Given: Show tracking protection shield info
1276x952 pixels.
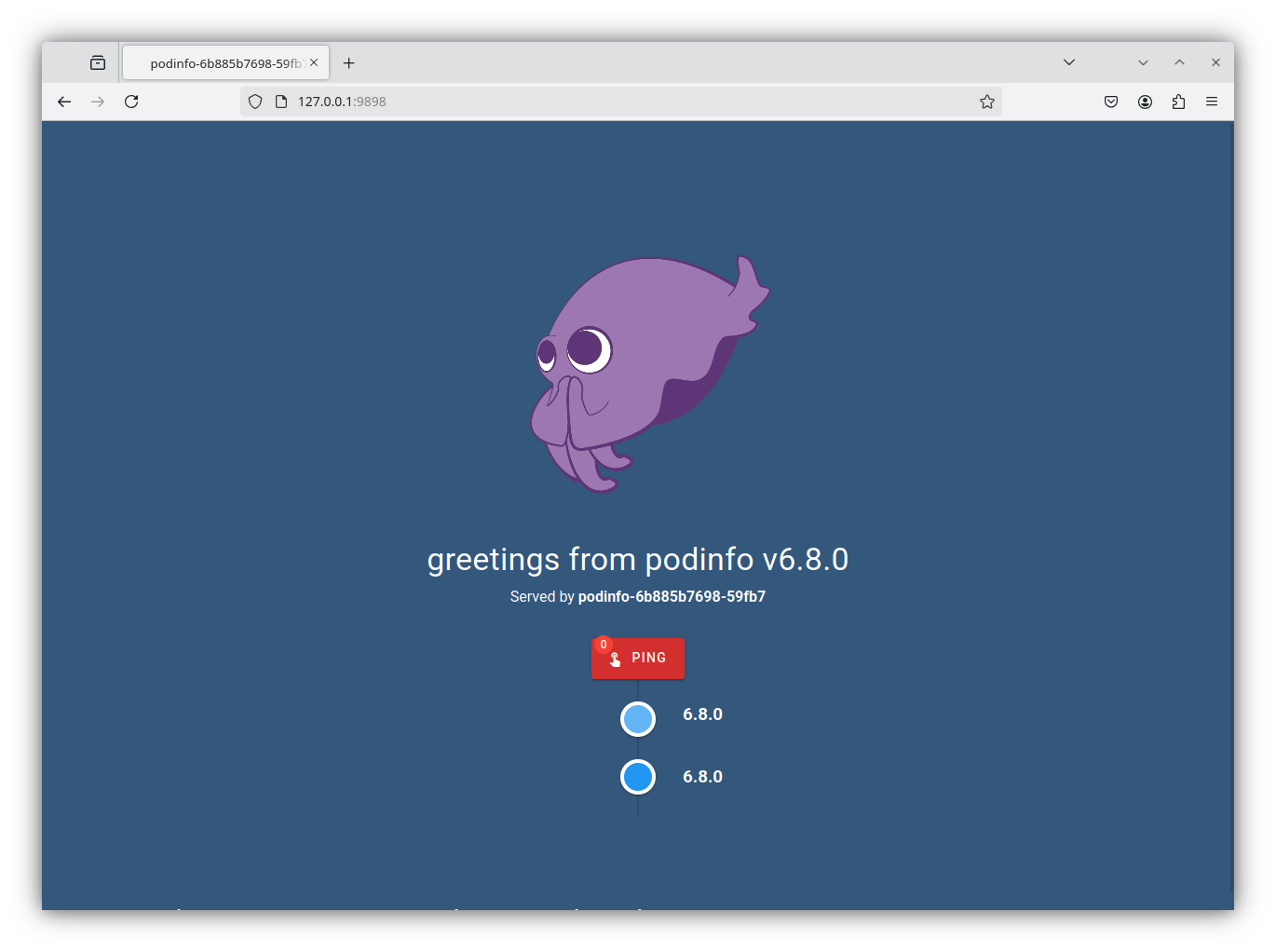Looking at the screenshot, I should 255,102.
